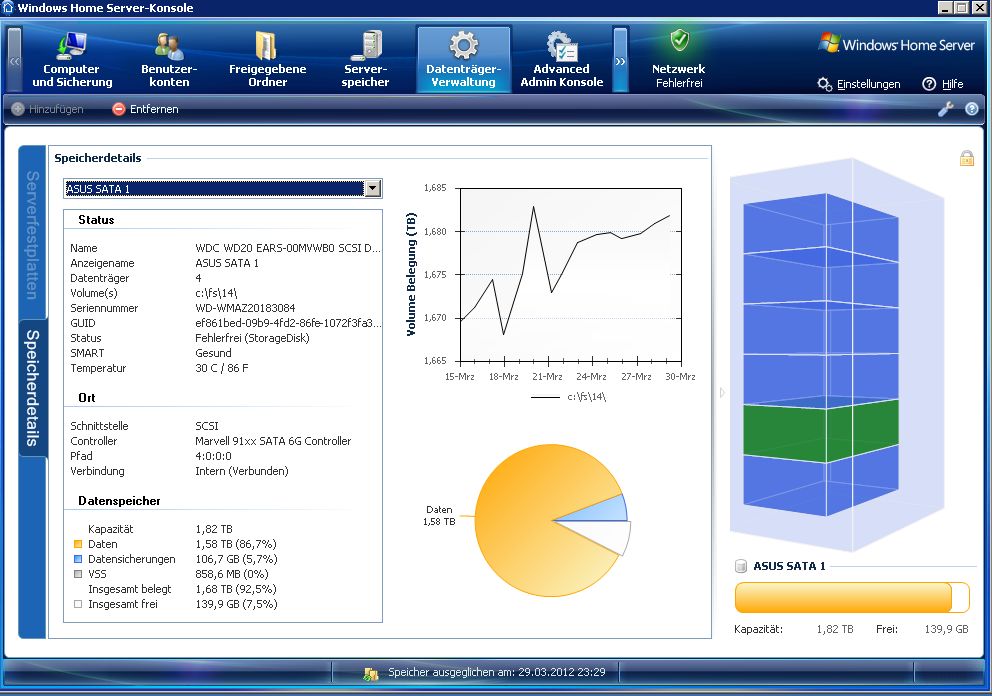992x696 pixels.
Task: Click the Fehlerfrei (StorageDisk) status value
Action: [x=252, y=338]
